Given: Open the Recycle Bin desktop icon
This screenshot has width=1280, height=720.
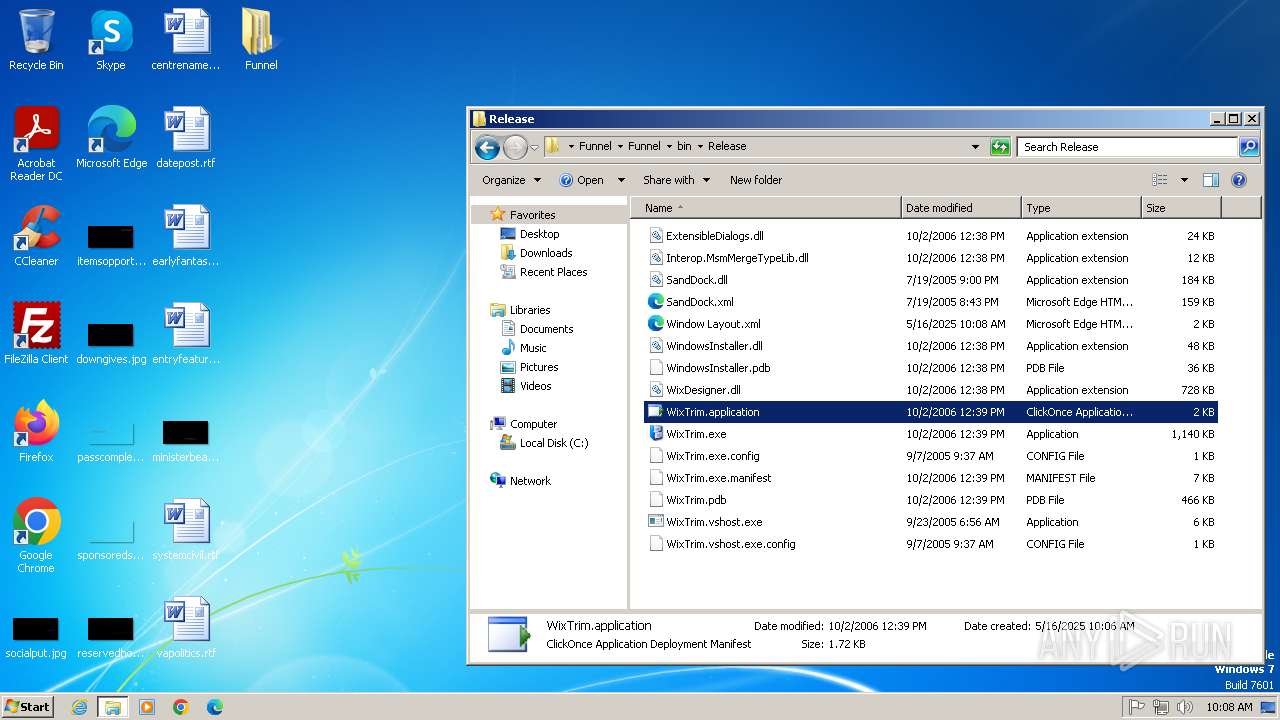Looking at the screenshot, I should pyautogui.click(x=36, y=41).
